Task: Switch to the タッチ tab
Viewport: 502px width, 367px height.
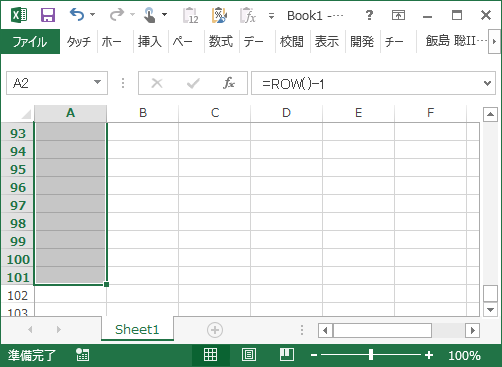Action: pyautogui.click(x=79, y=42)
